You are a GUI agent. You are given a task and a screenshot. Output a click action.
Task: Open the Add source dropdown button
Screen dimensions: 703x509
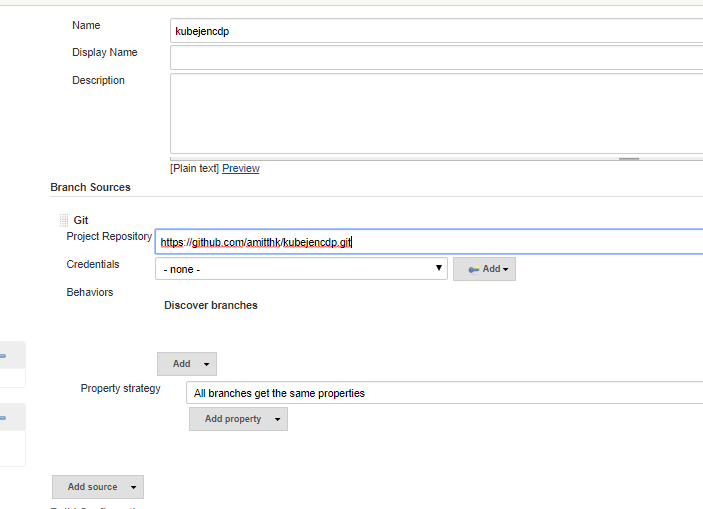(x=98, y=487)
